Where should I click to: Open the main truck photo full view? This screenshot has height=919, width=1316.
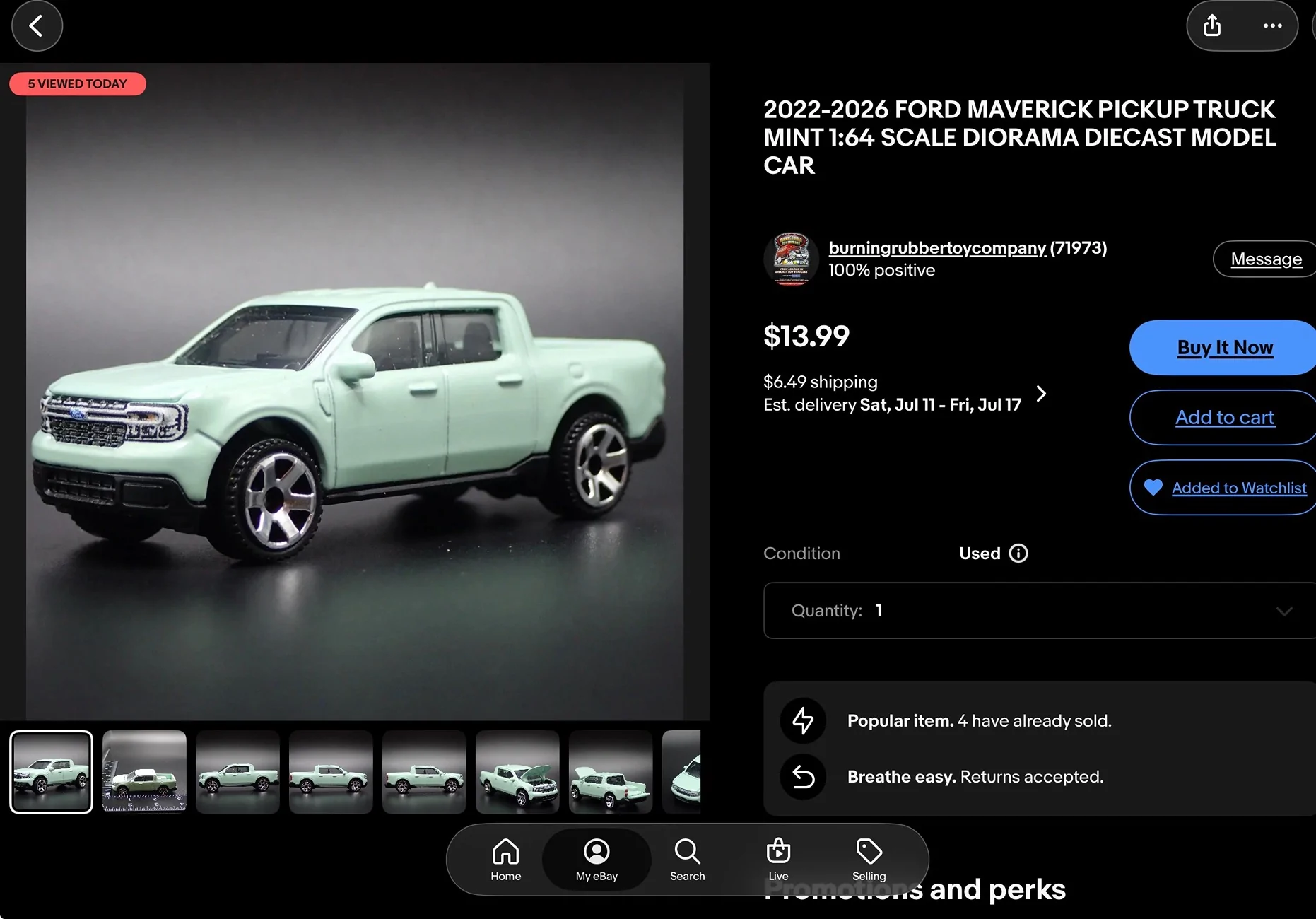(x=355, y=392)
